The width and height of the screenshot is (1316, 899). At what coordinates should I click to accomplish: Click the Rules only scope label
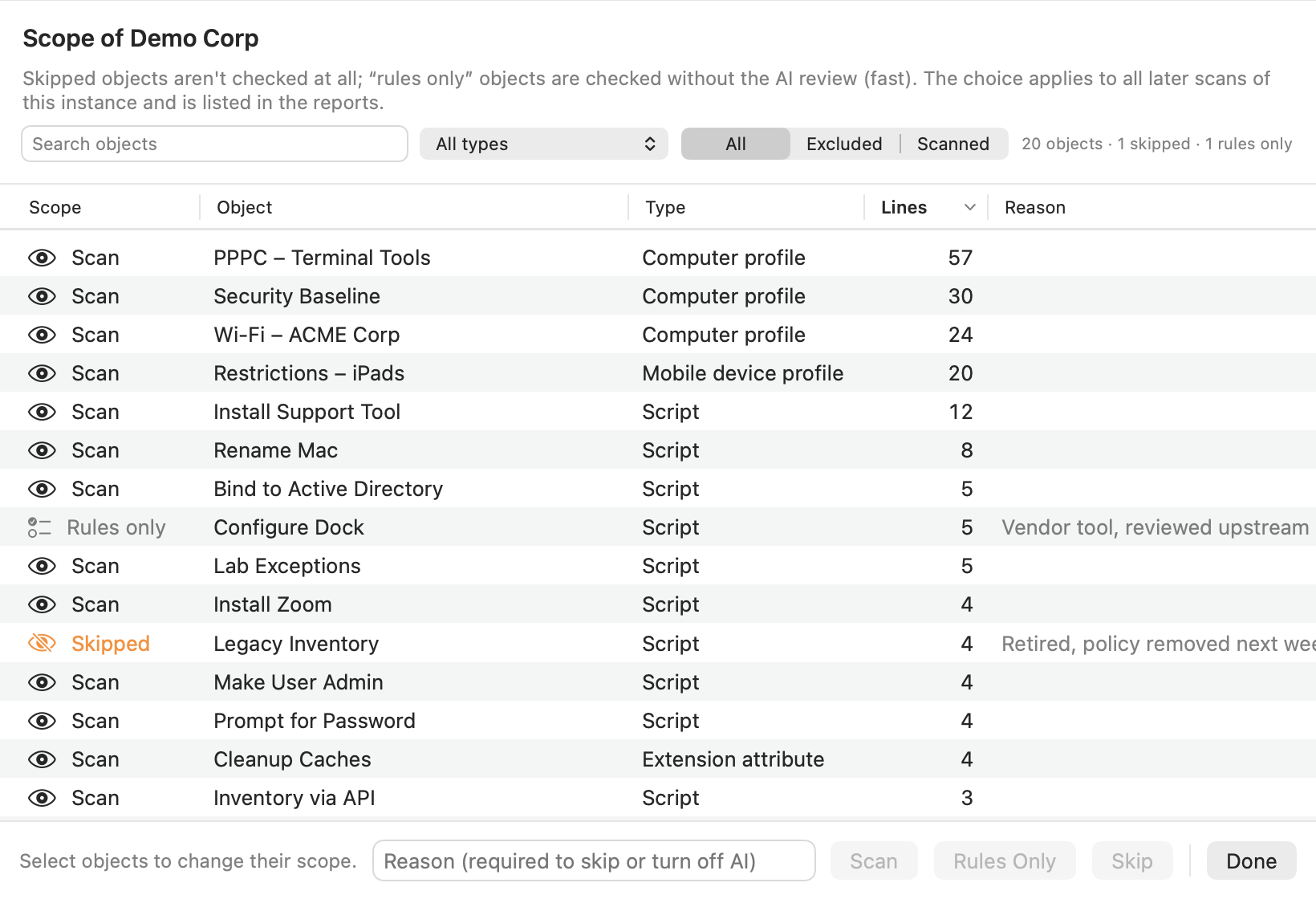[x=116, y=527]
